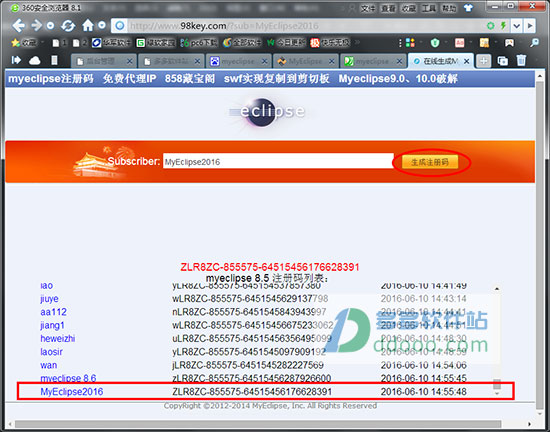Click the go arrow beside address bar

coord(530,26)
